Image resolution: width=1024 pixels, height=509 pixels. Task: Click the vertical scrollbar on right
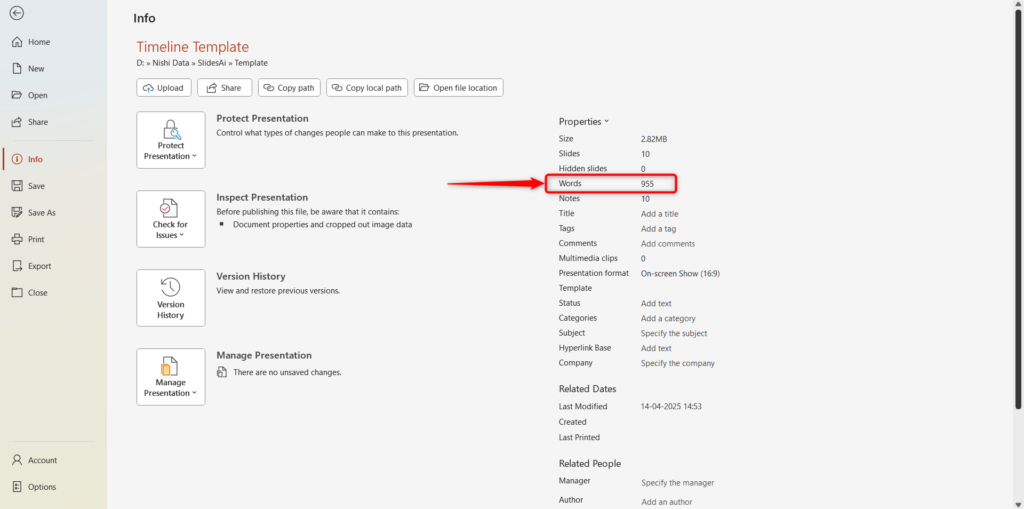(x=1017, y=200)
